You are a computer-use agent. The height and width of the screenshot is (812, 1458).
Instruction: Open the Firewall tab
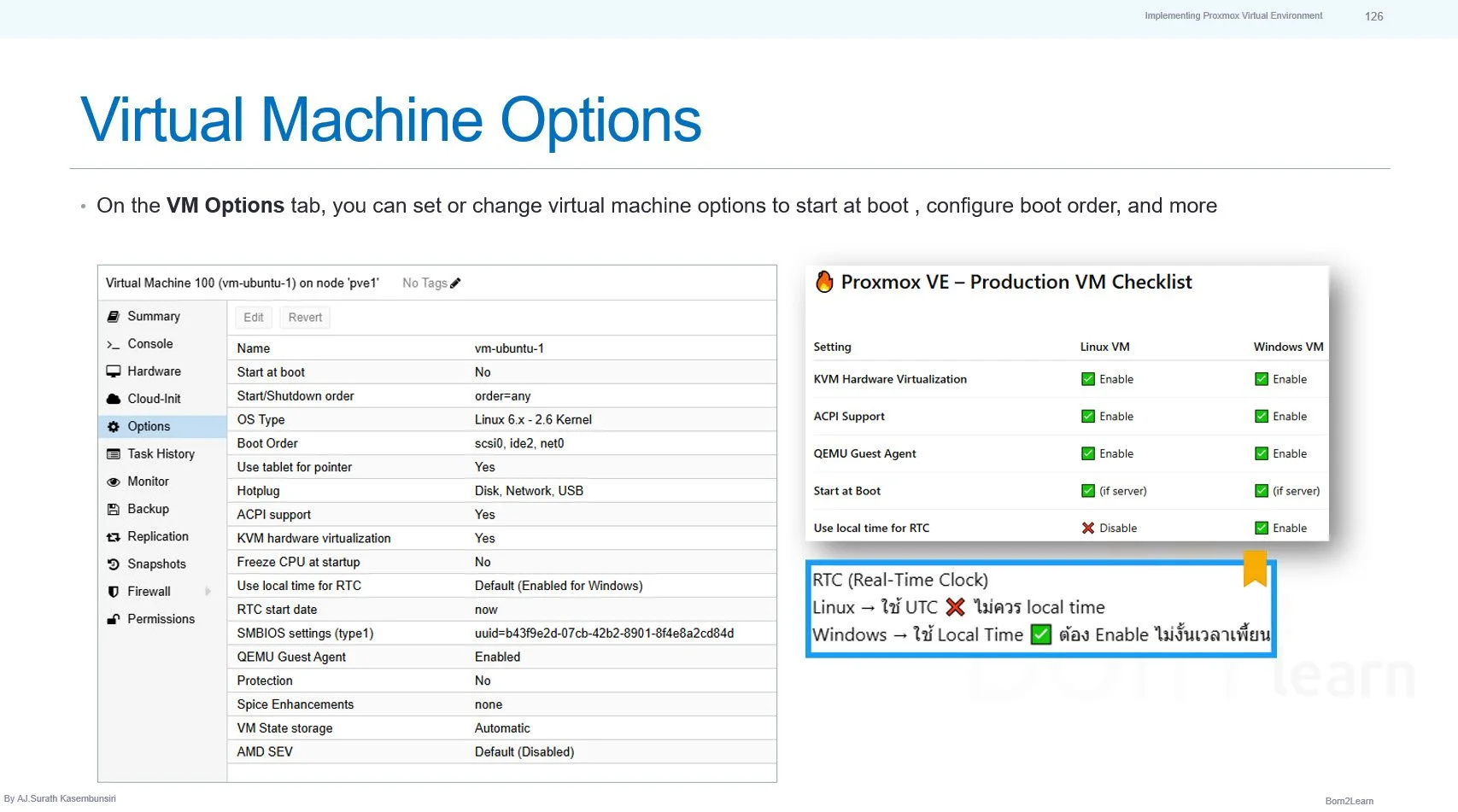(162, 592)
